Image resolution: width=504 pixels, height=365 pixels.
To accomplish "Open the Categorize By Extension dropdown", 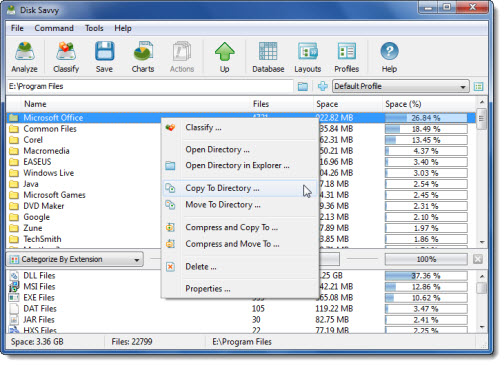I will click(x=75, y=259).
